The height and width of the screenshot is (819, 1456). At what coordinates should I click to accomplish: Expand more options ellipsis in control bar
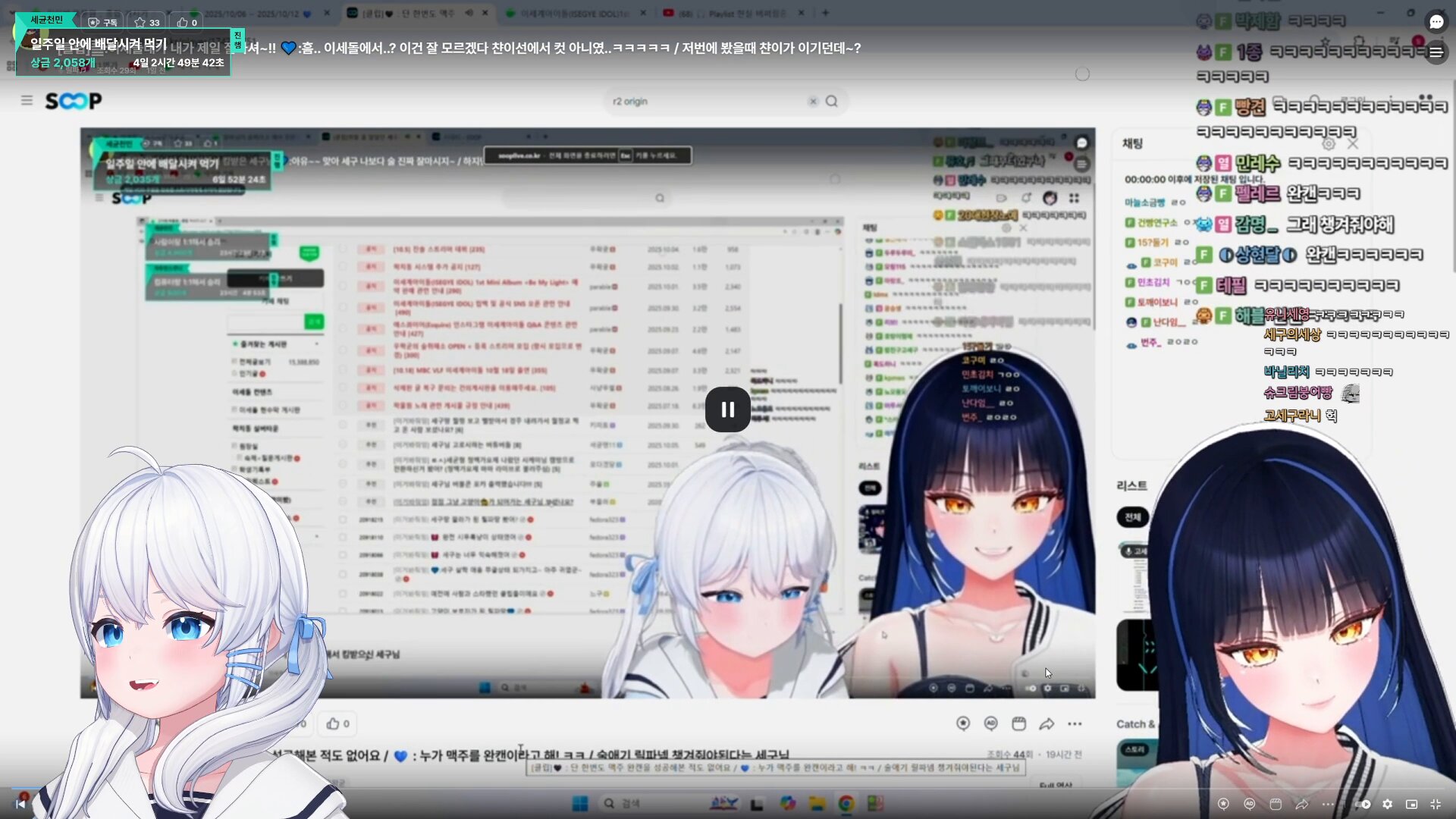coord(1328,804)
